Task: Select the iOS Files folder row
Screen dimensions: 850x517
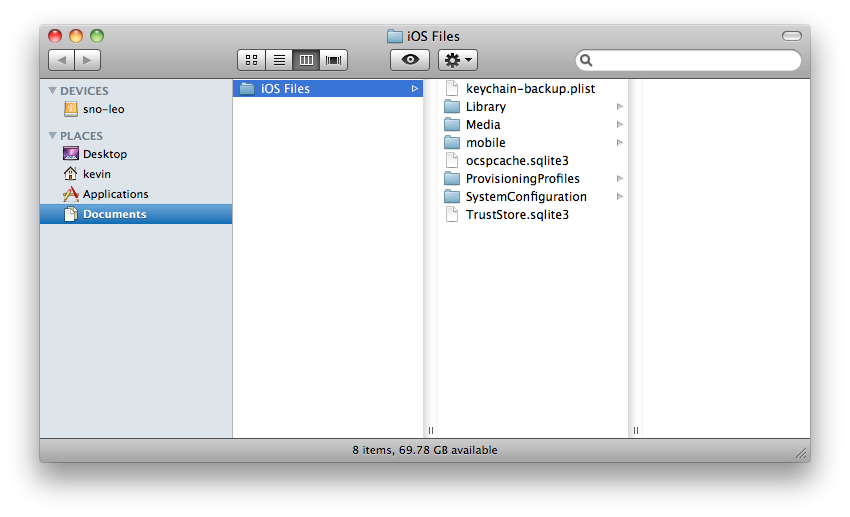Action: [x=328, y=88]
